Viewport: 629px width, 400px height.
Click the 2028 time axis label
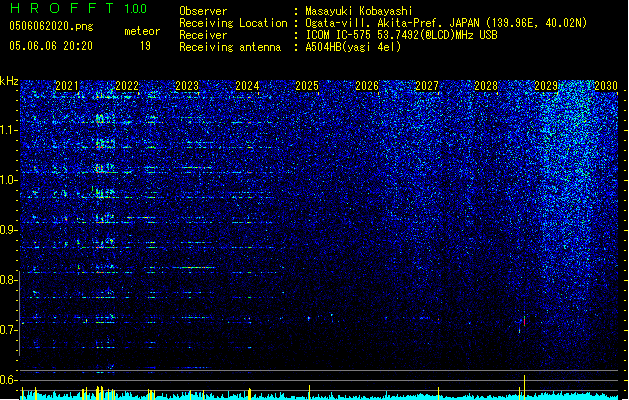coord(486,86)
